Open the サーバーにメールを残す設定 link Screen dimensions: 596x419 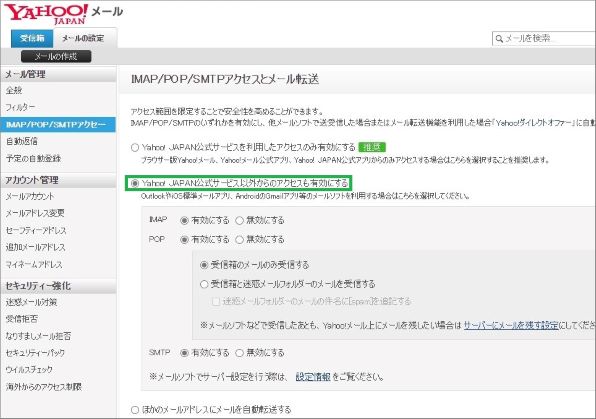(x=511, y=325)
